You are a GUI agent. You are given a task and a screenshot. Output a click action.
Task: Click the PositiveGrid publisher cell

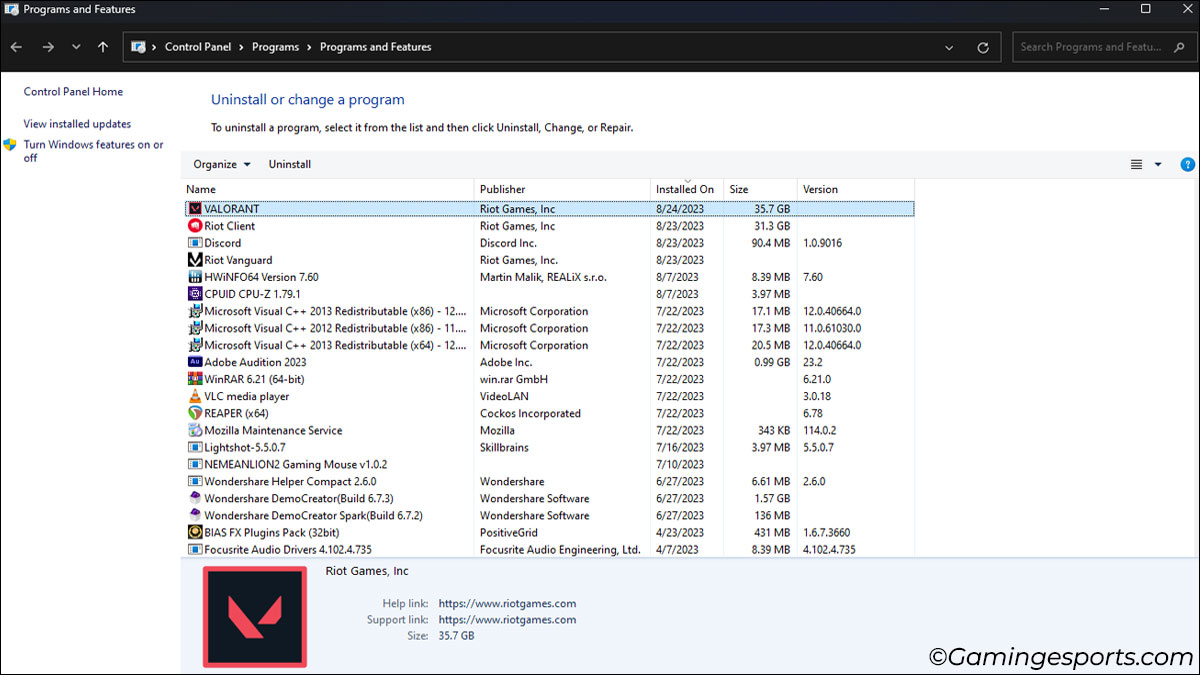pyautogui.click(x=508, y=532)
